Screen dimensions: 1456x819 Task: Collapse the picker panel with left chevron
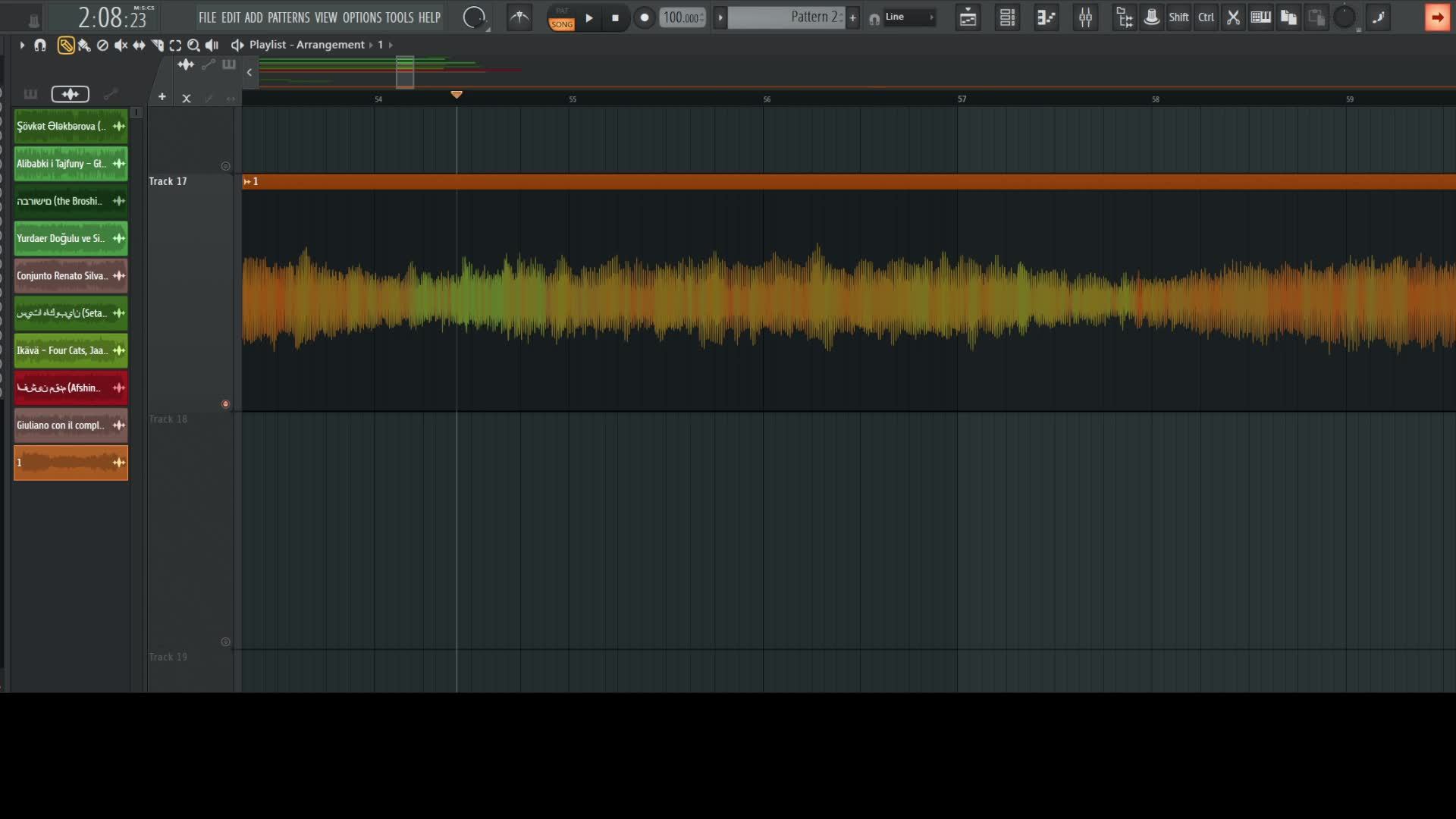(249, 73)
